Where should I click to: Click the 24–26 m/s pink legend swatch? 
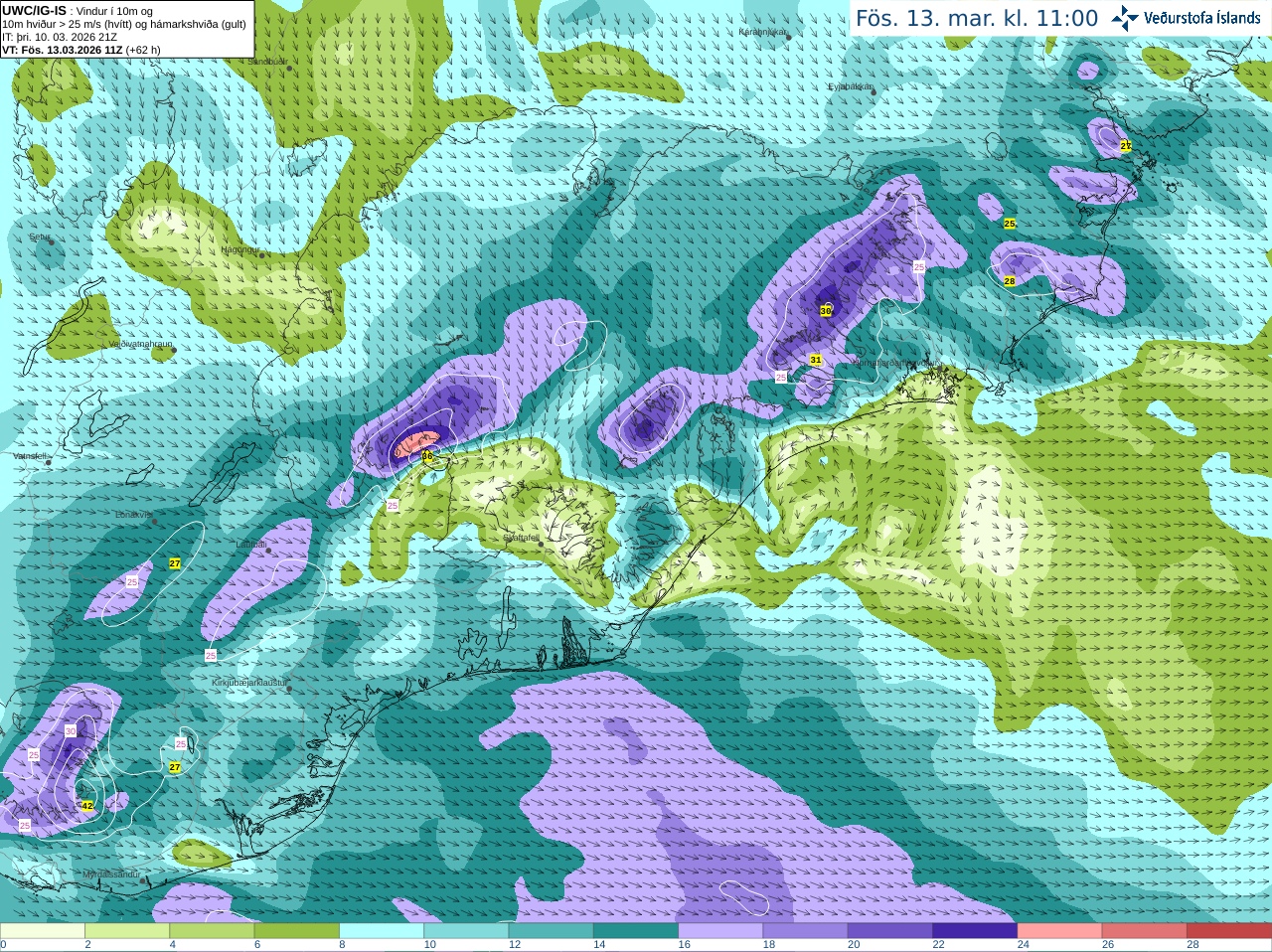point(1060,931)
